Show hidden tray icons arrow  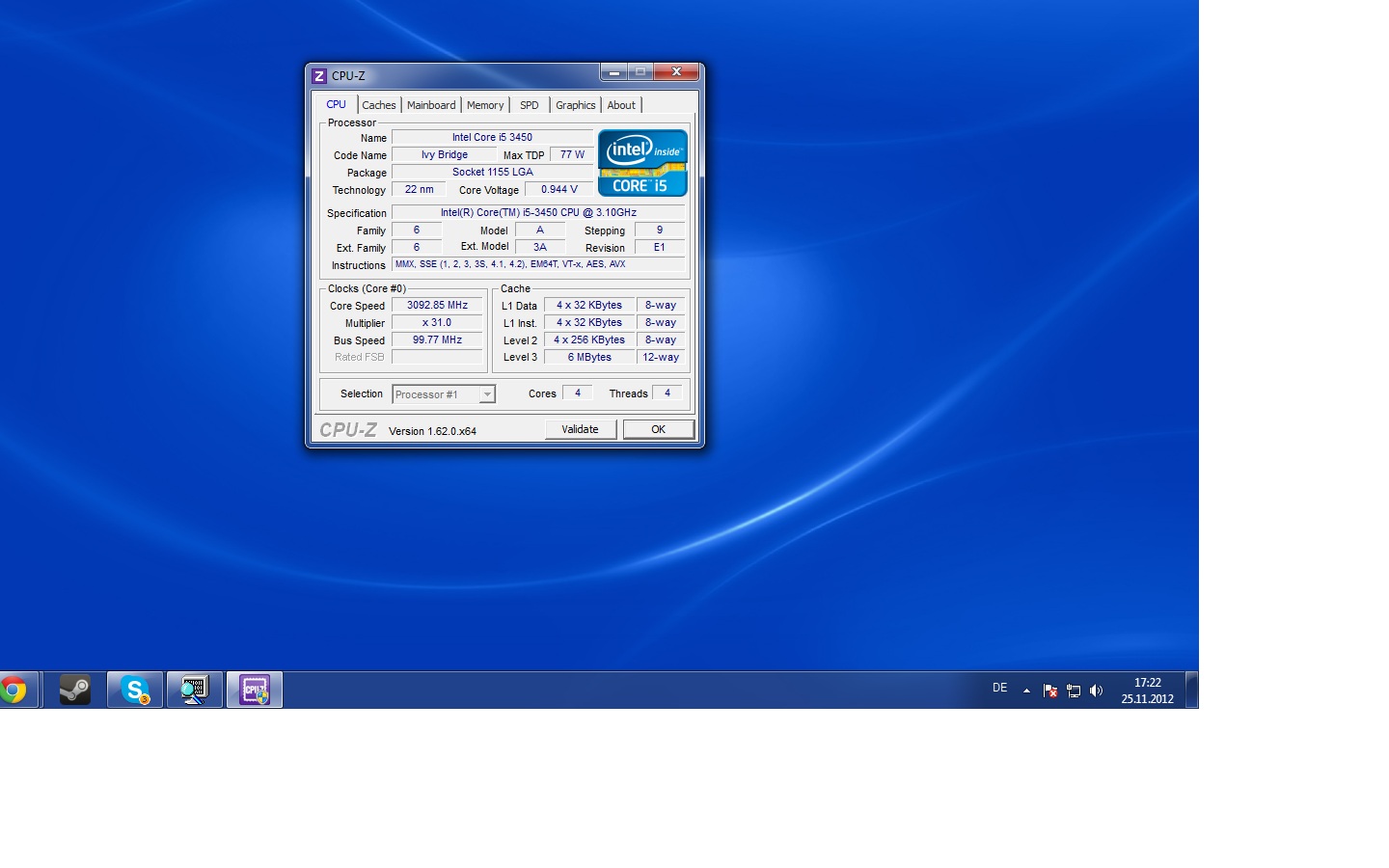coord(1026,691)
